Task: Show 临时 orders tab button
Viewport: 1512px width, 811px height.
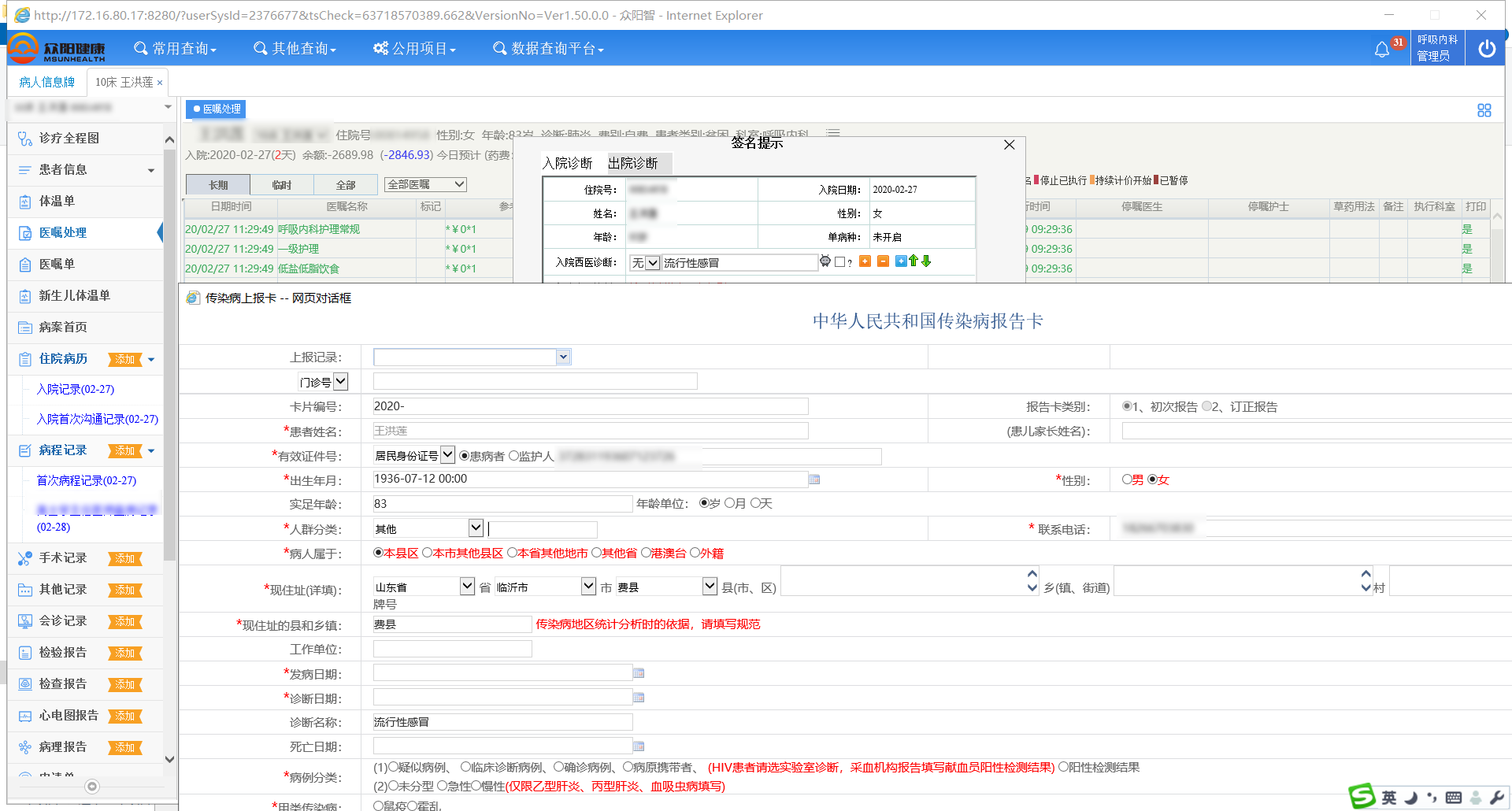Action: [x=282, y=184]
